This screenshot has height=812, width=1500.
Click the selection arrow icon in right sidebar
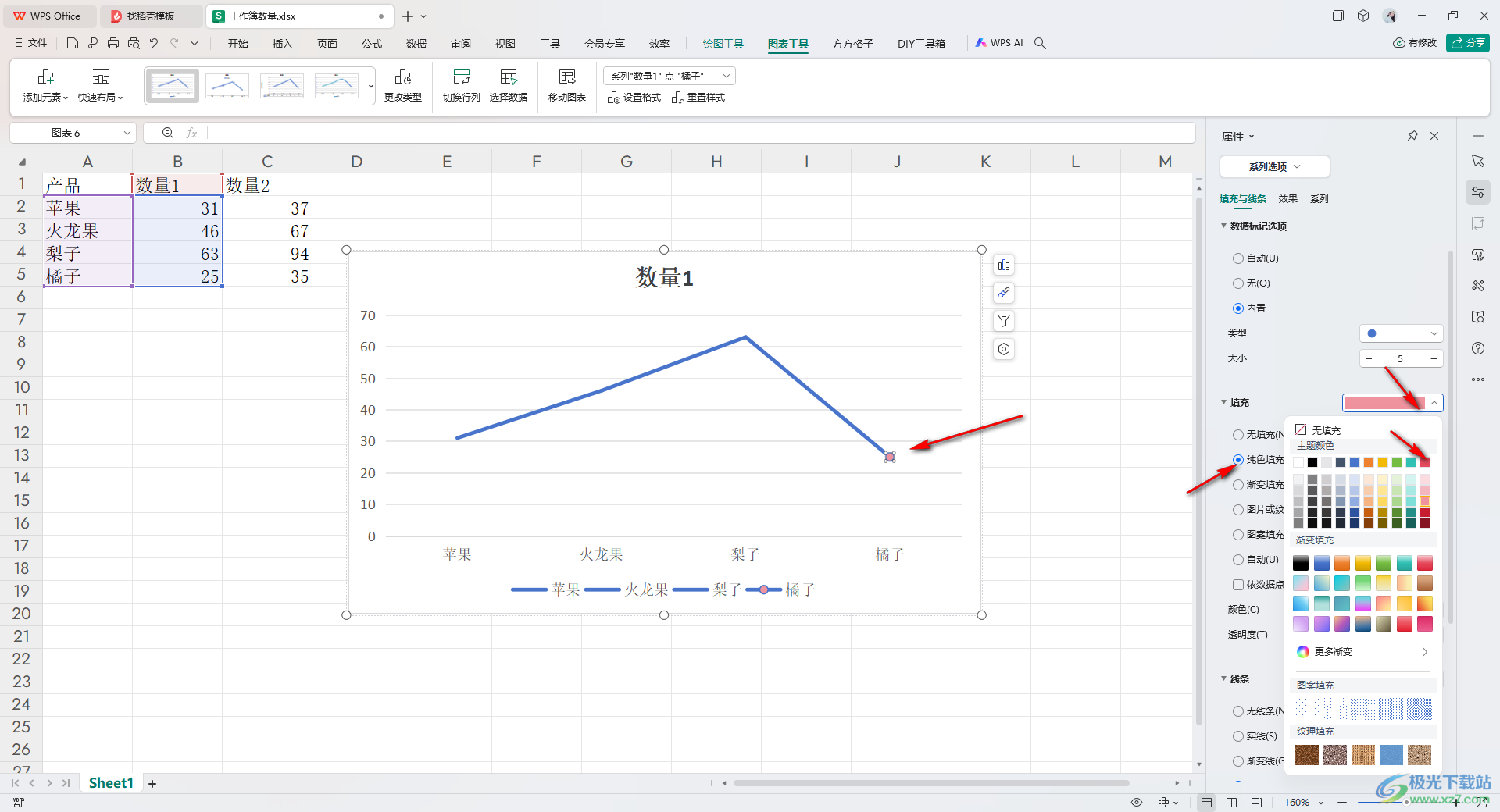coord(1478,161)
